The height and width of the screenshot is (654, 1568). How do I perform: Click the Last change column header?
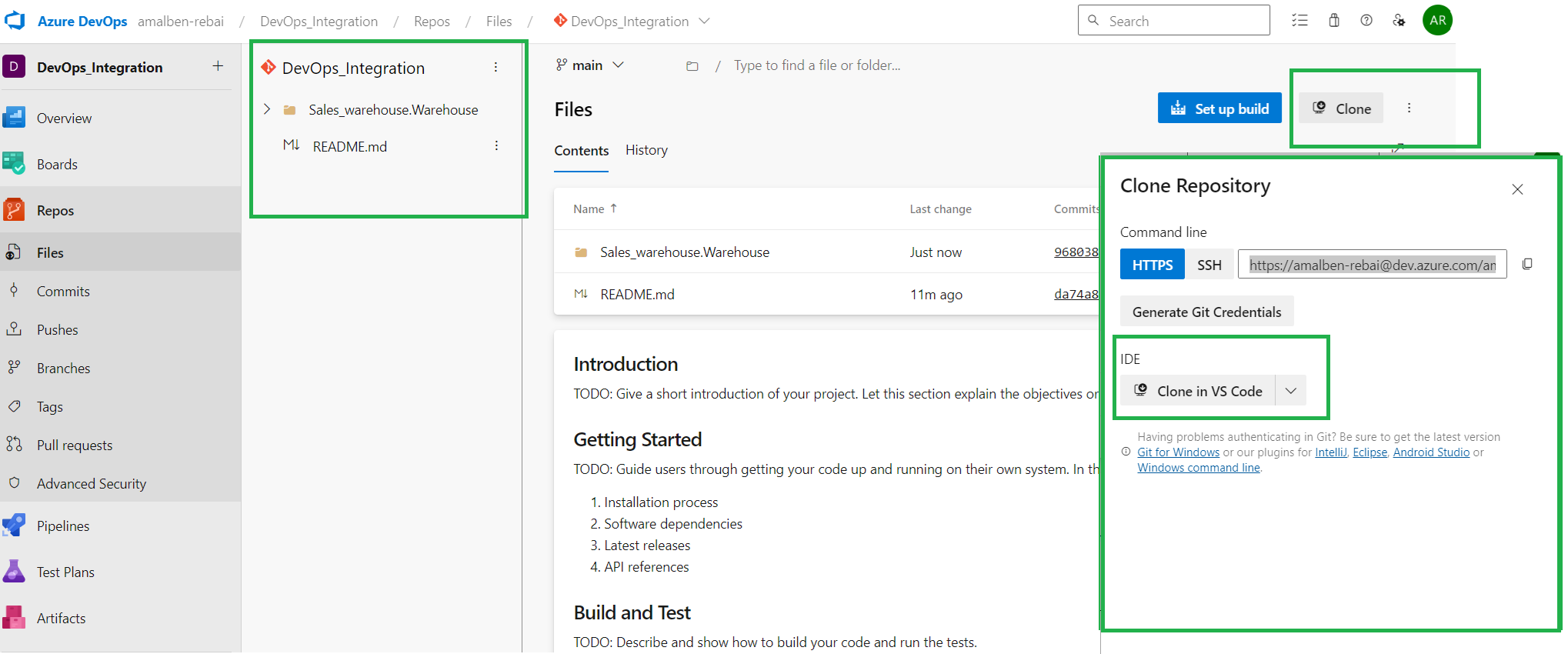click(940, 209)
